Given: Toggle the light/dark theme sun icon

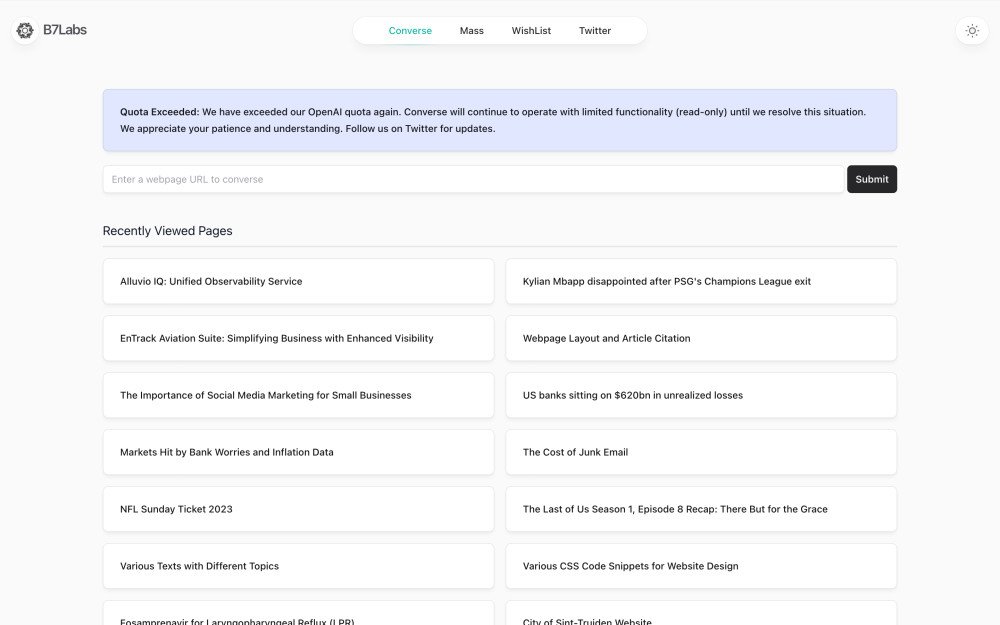Looking at the screenshot, I should click(971, 31).
